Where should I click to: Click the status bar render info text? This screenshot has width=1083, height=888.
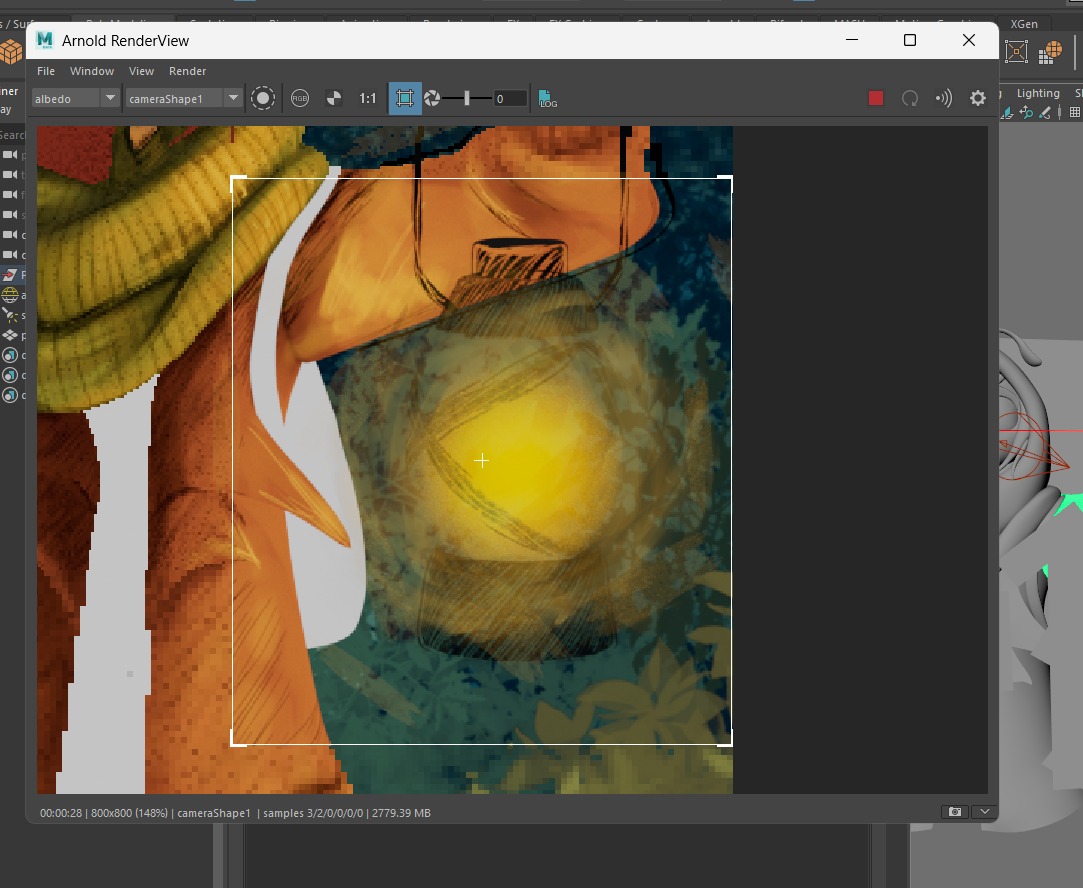(x=235, y=813)
